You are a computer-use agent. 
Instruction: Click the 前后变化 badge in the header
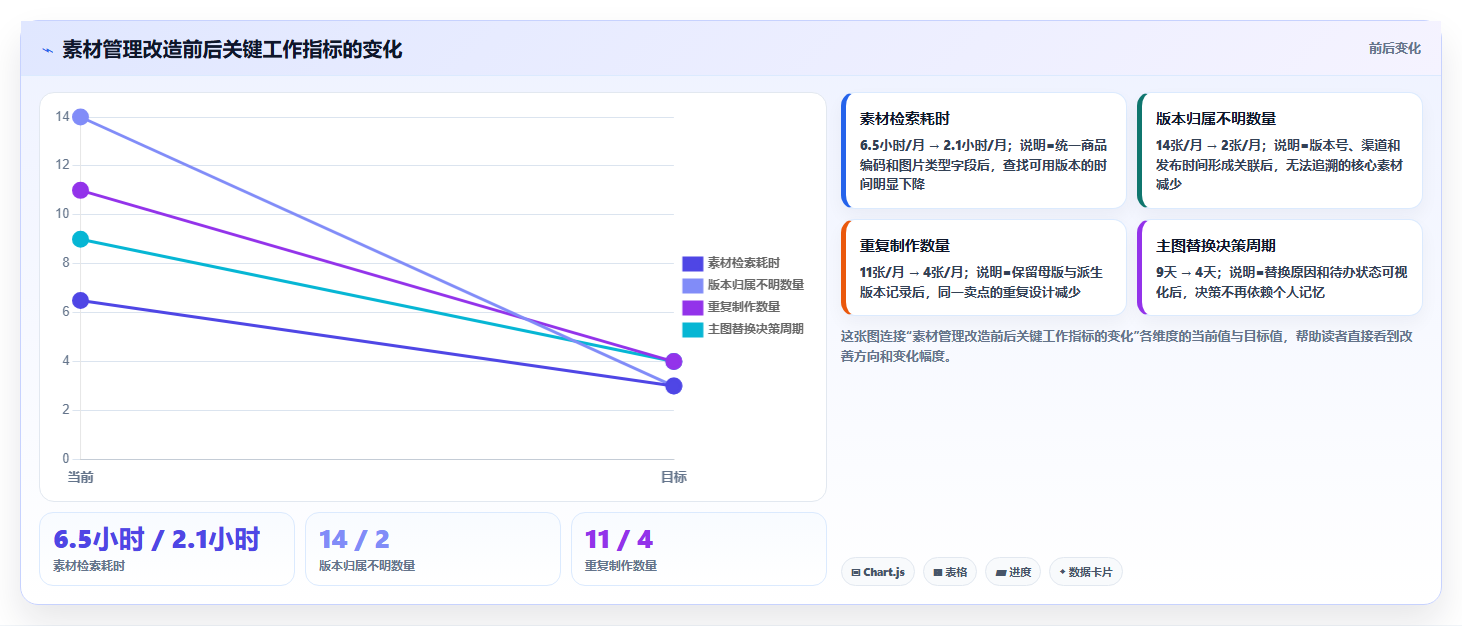(1394, 49)
